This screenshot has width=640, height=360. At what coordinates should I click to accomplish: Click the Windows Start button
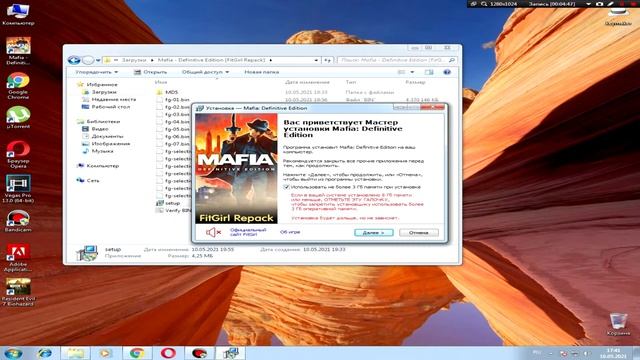[13, 353]
